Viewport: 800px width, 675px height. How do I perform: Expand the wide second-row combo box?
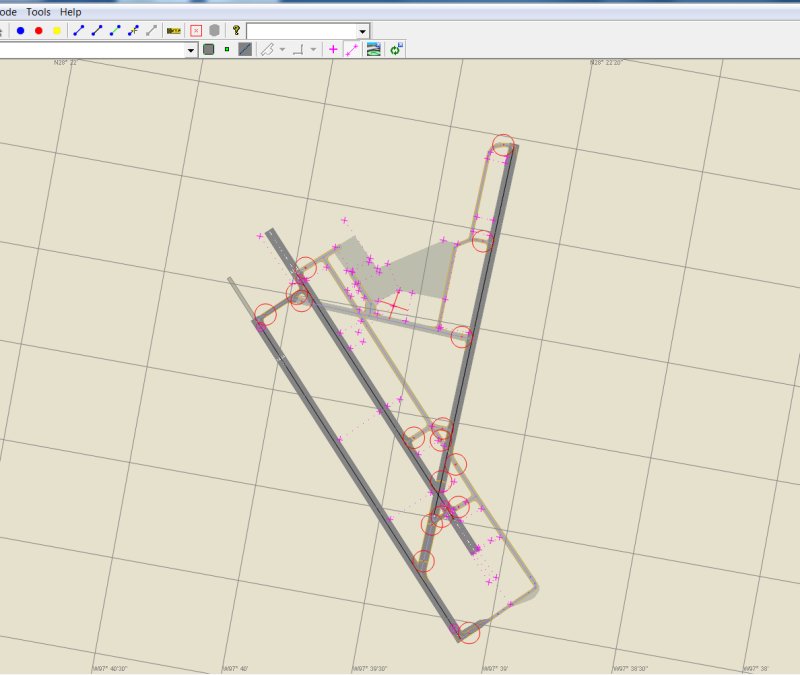pyautogui.click(x=191, y=49)
